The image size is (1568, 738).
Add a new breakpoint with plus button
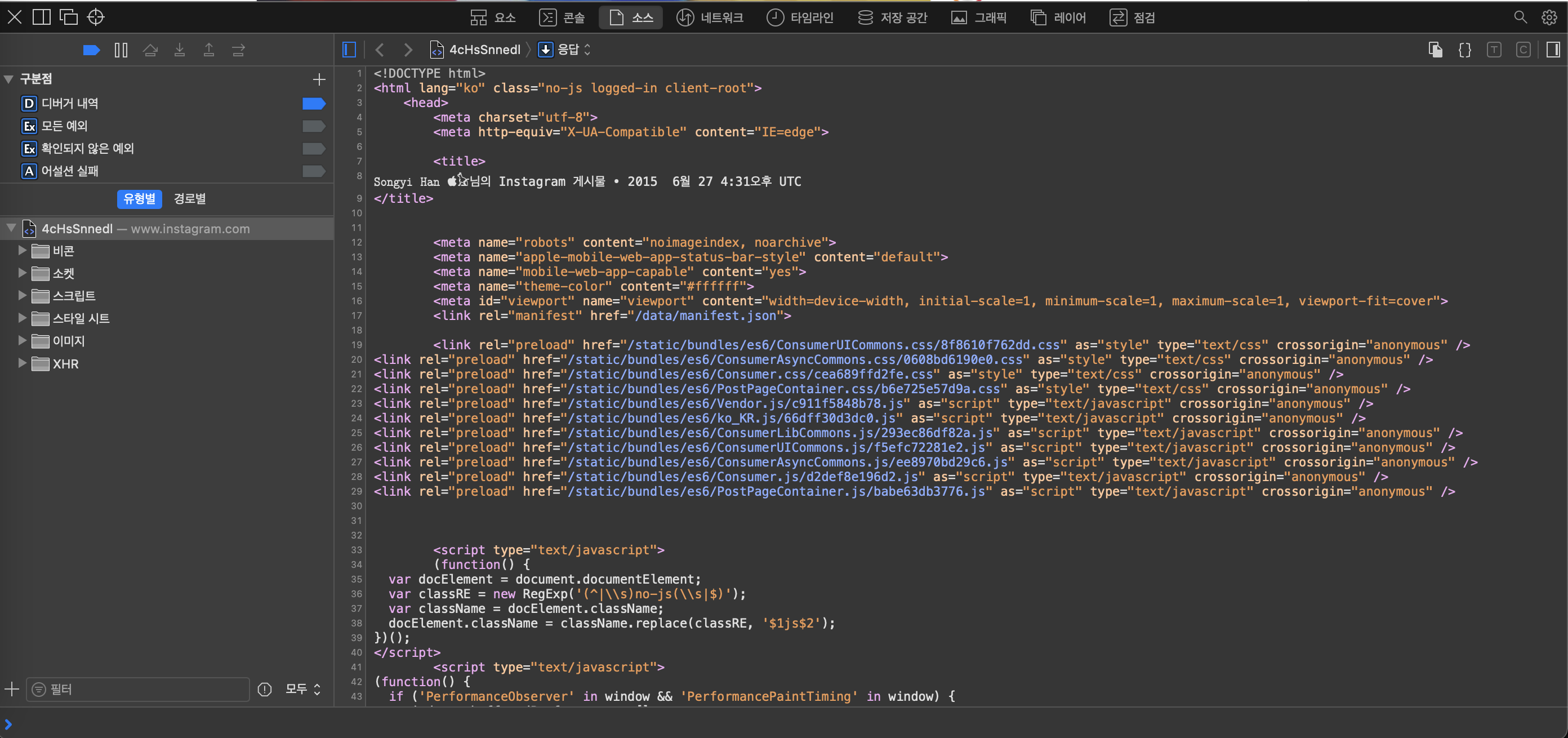(x=319, y=79)
